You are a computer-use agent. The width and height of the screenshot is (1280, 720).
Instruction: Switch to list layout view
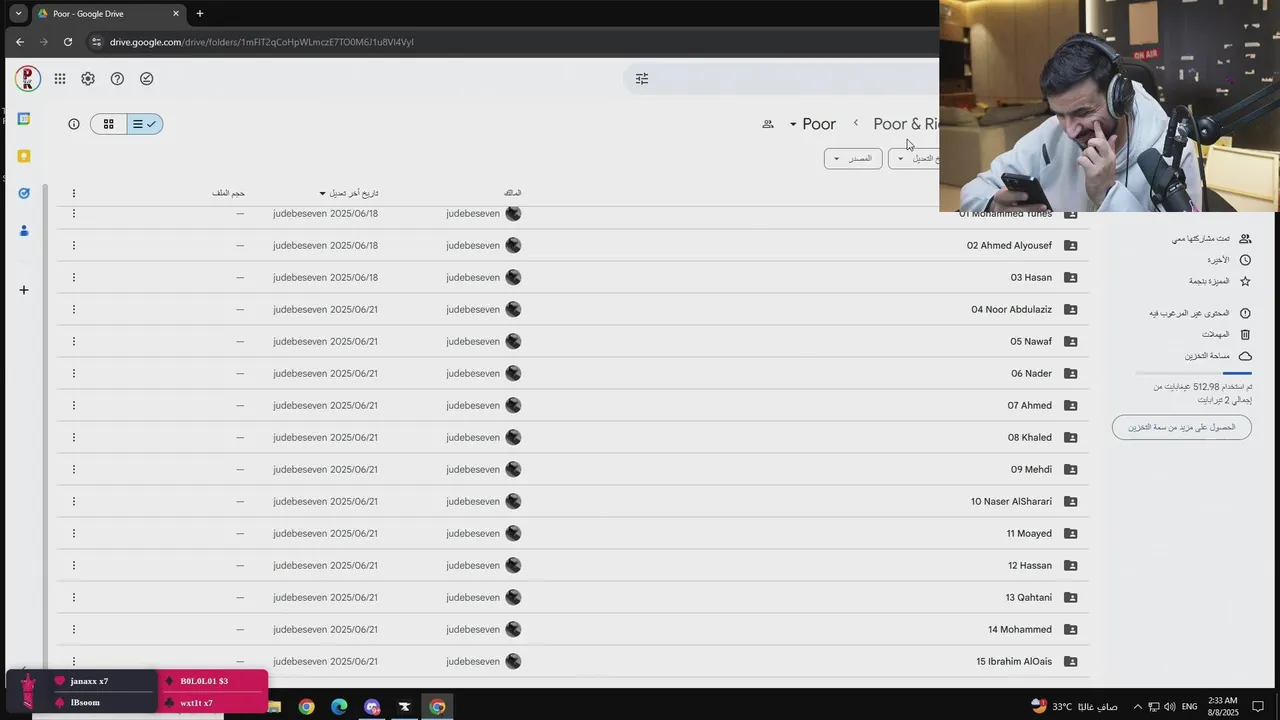[x=145, y=124]
